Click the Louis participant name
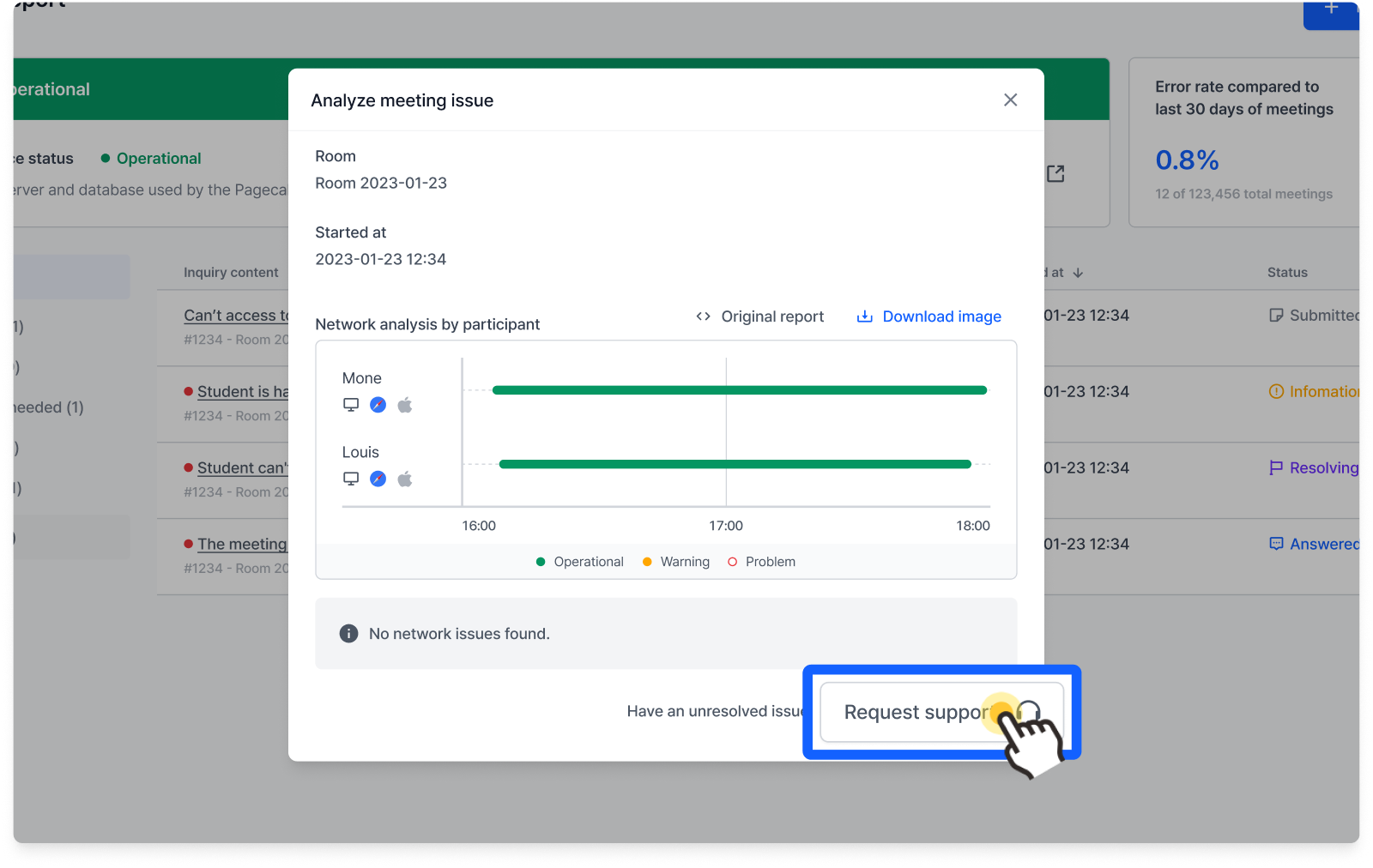This screenshot has width=1373, height=868. point(360,452)
